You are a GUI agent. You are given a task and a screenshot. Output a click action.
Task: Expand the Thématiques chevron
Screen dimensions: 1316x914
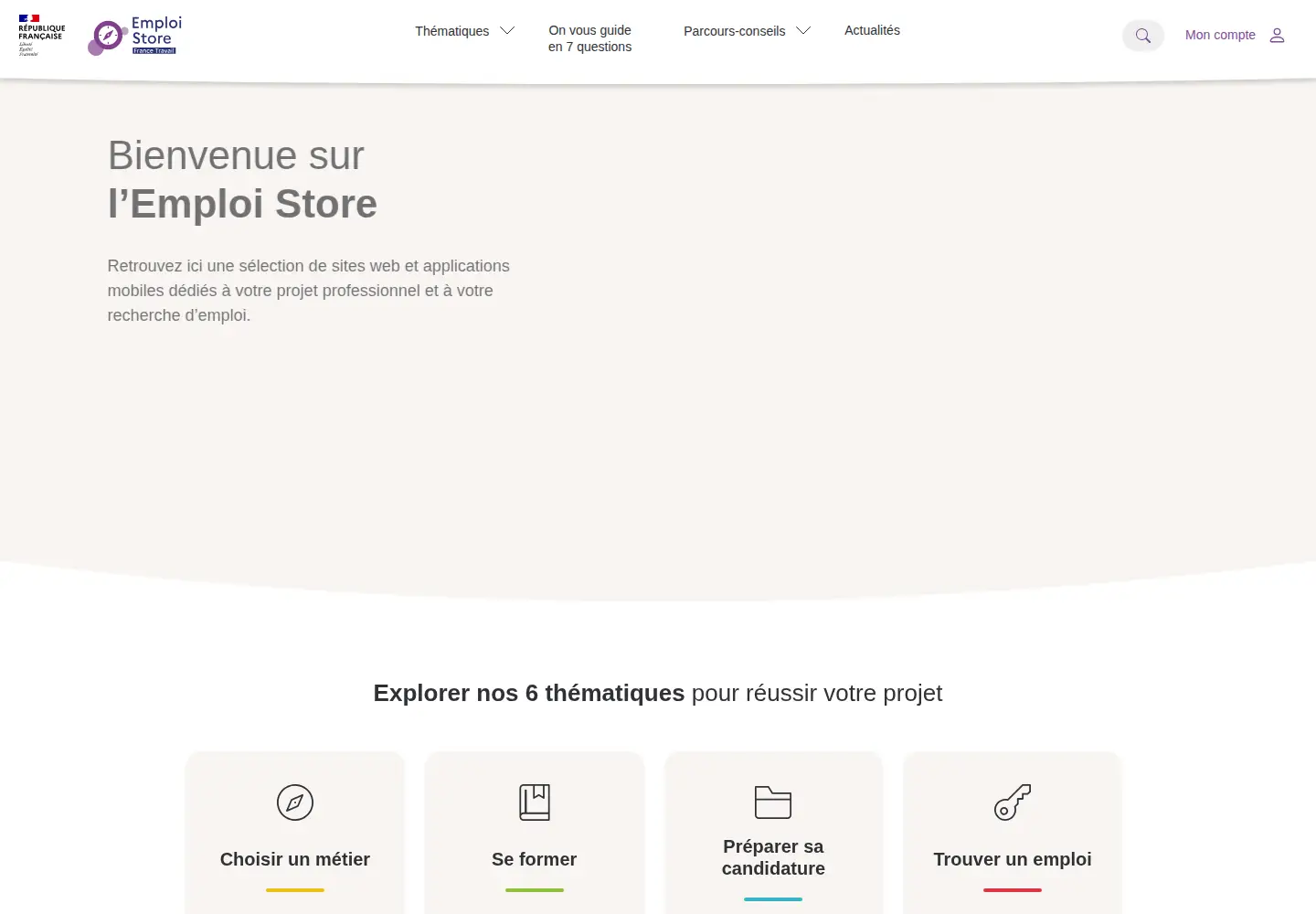pos(507,31)
